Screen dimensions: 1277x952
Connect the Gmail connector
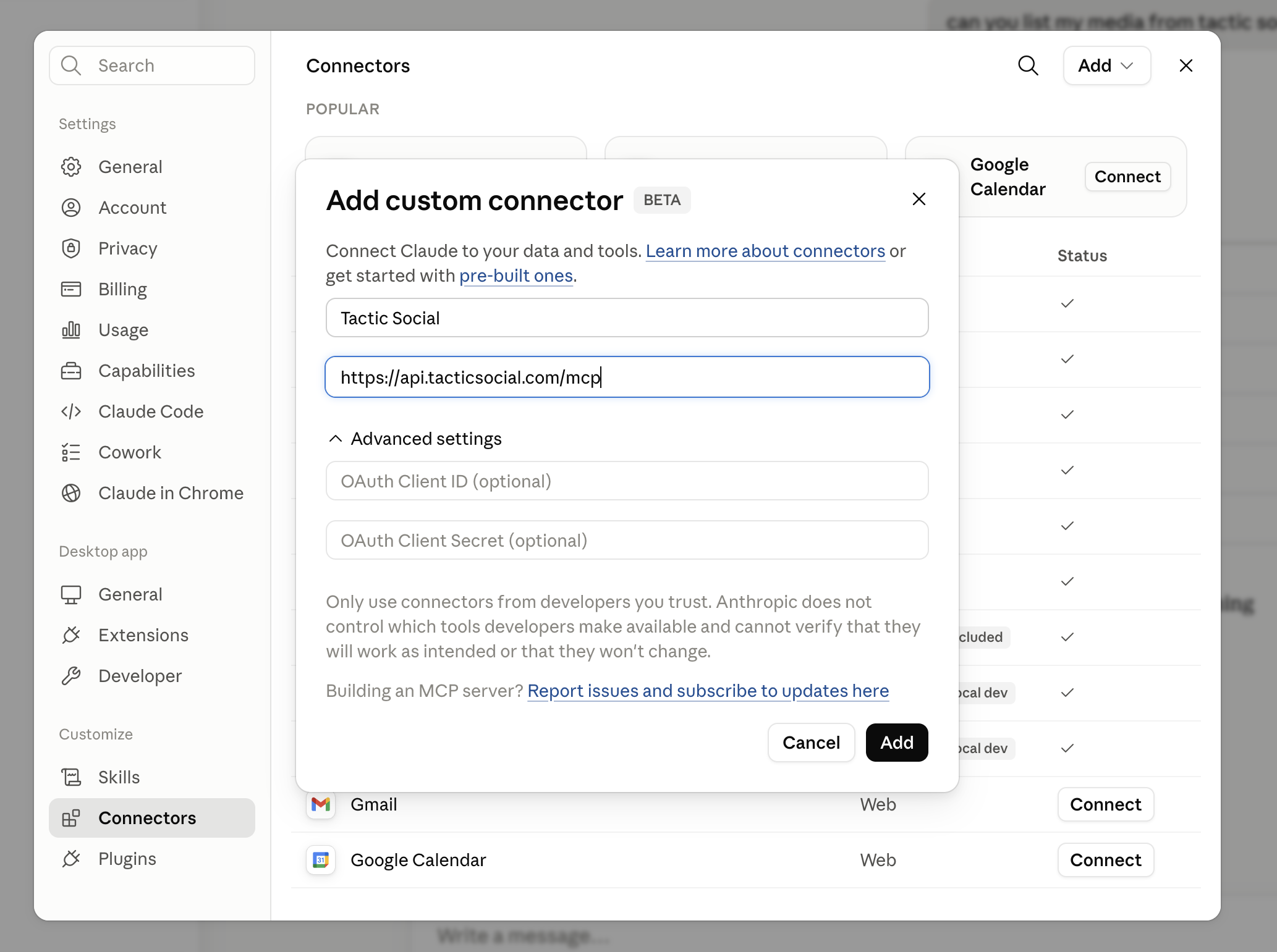1106,804
